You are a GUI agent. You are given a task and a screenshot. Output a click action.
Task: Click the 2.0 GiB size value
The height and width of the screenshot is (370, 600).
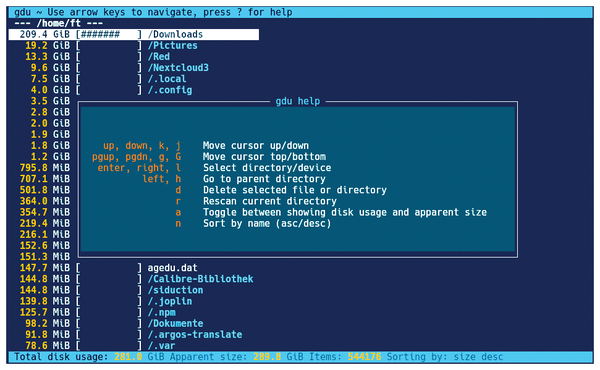51,123
